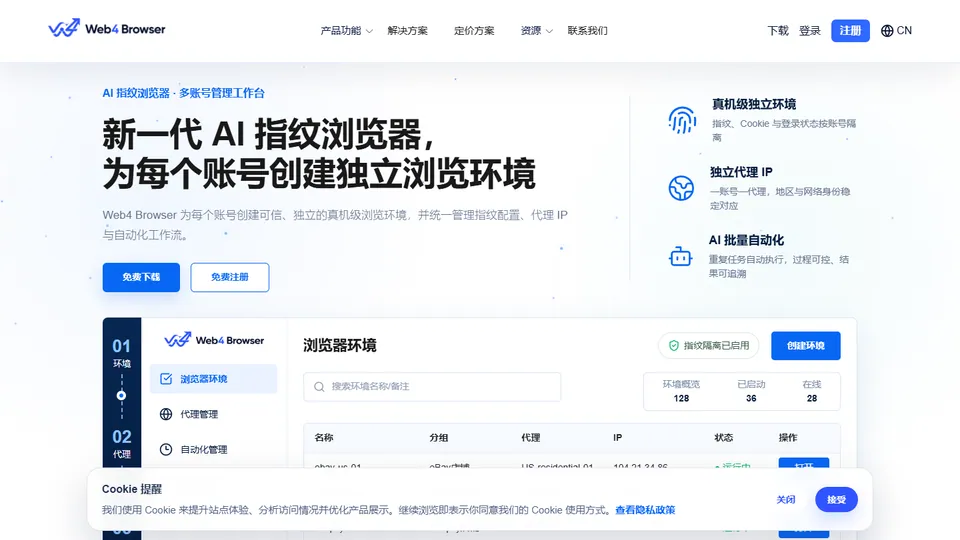Click the 免费下载 button

pyautogui.click(x=141, y=277)
